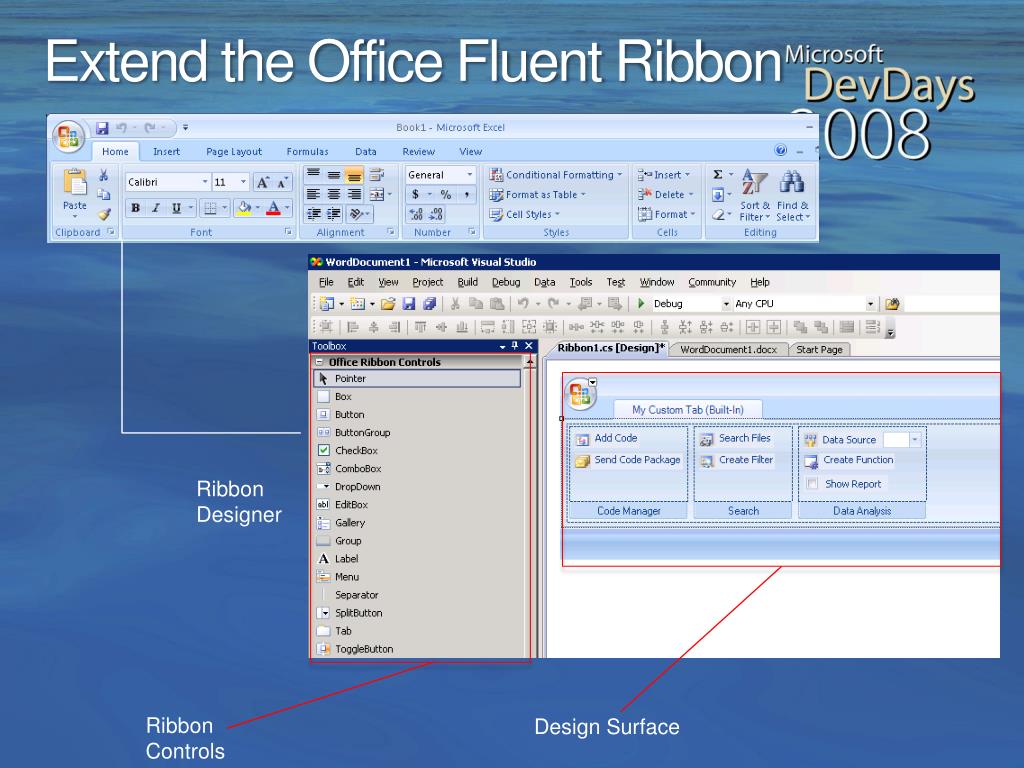Switch to the Insert ribbon tab

(x=167, y=152)
